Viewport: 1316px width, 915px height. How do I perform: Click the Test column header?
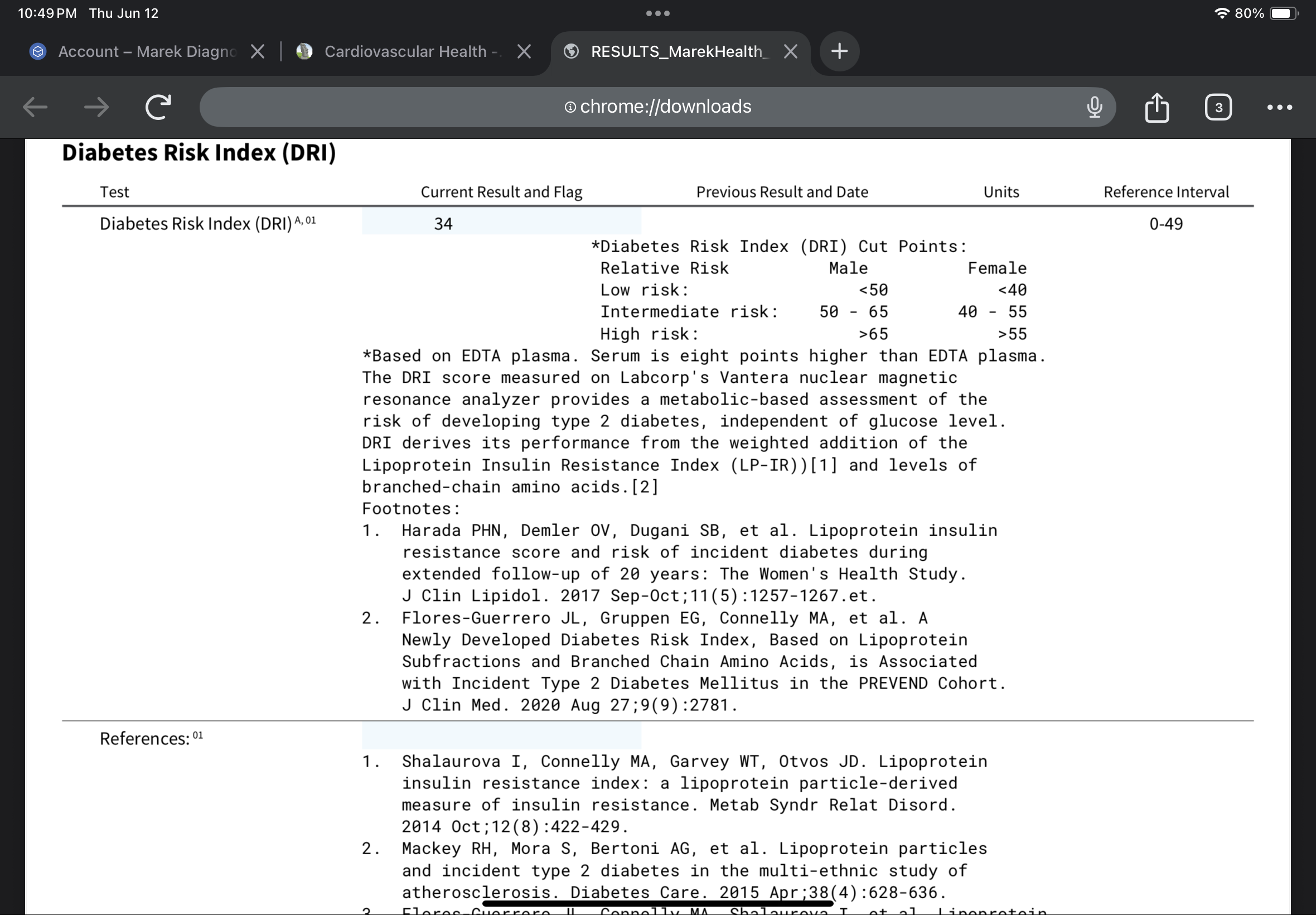point(114,192)
